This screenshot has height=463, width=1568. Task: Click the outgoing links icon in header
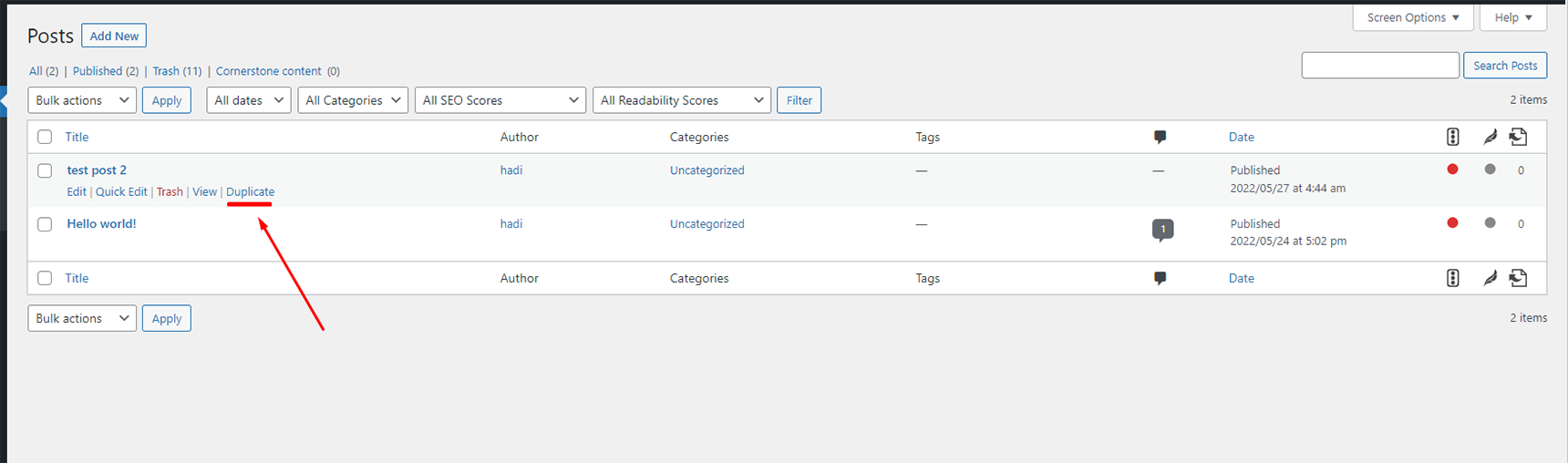point(1518,137)
